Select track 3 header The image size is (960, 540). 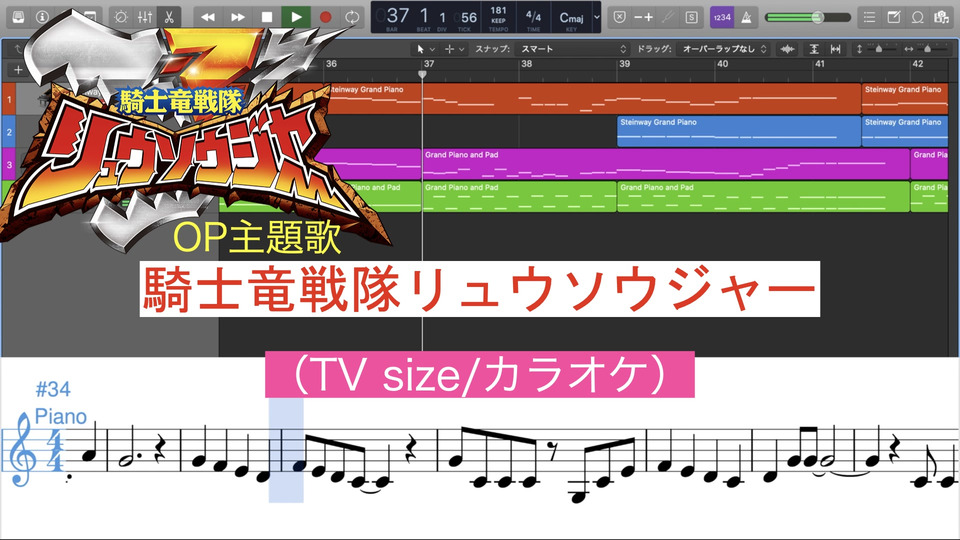click(x=9, y=164)
